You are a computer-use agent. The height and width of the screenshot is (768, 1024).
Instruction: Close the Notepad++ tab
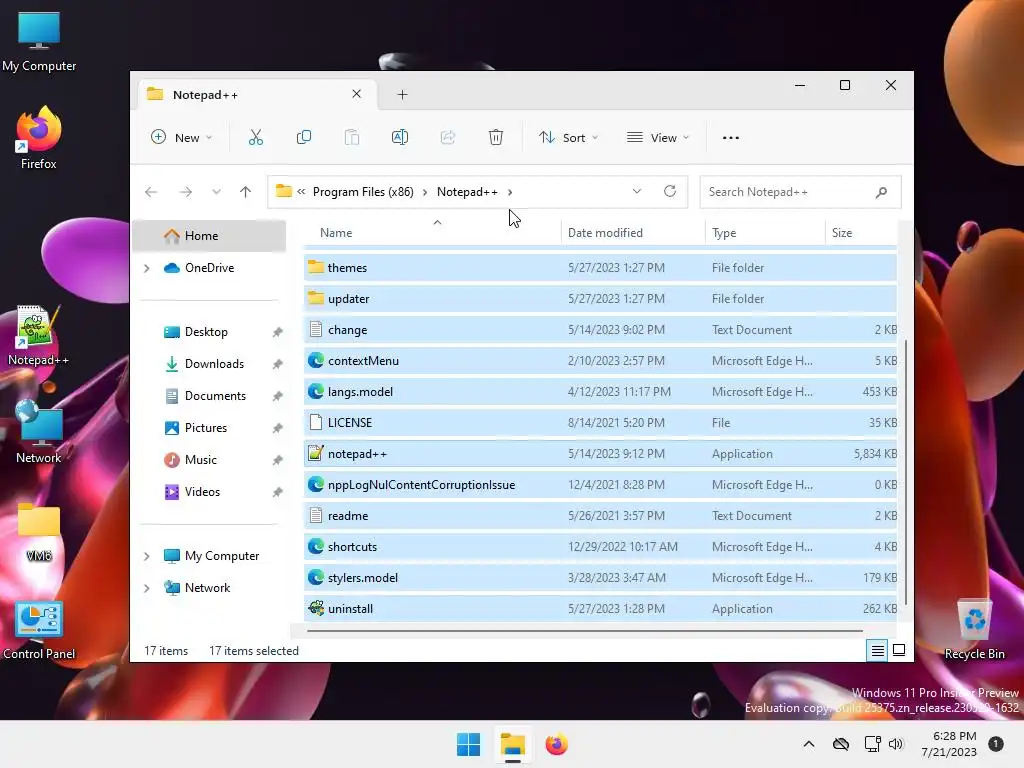tap(357, 94)
